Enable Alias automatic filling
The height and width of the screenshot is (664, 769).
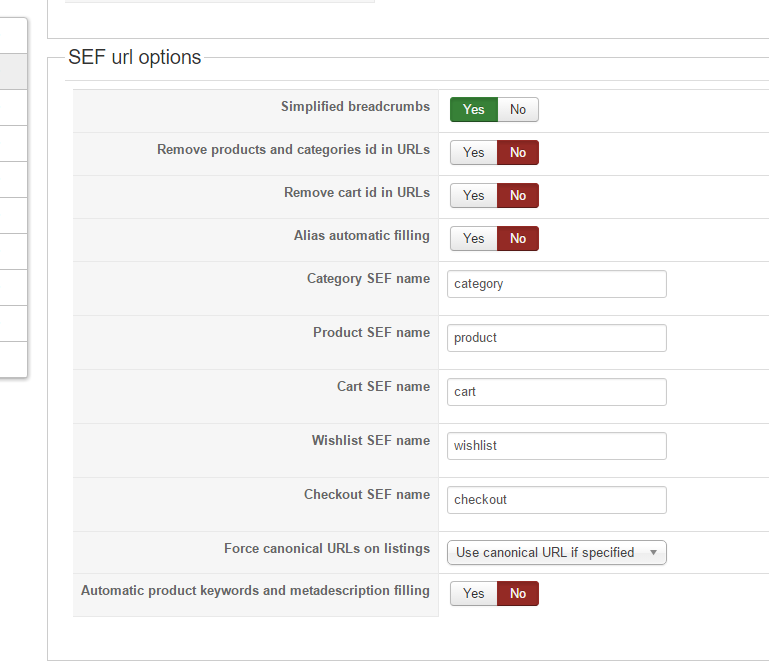[474, 238]
